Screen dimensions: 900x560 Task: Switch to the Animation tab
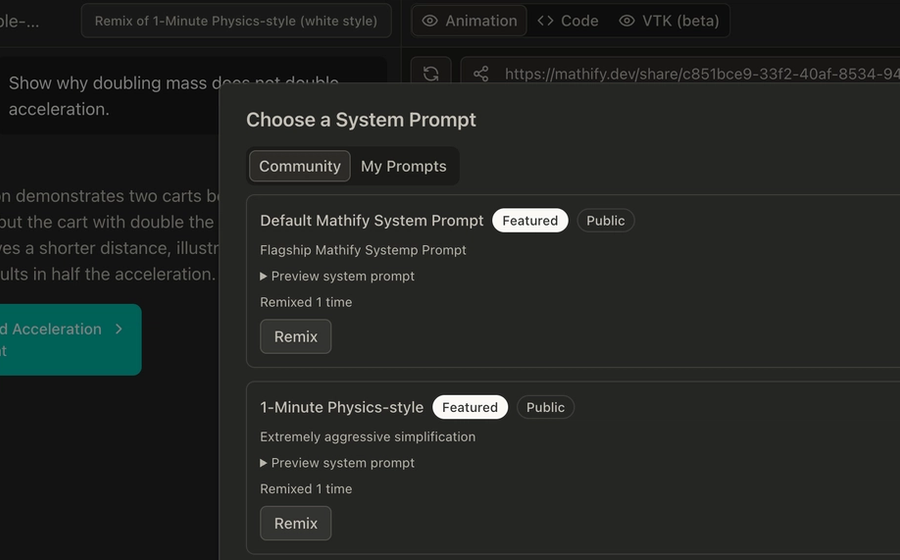point(470,21)
